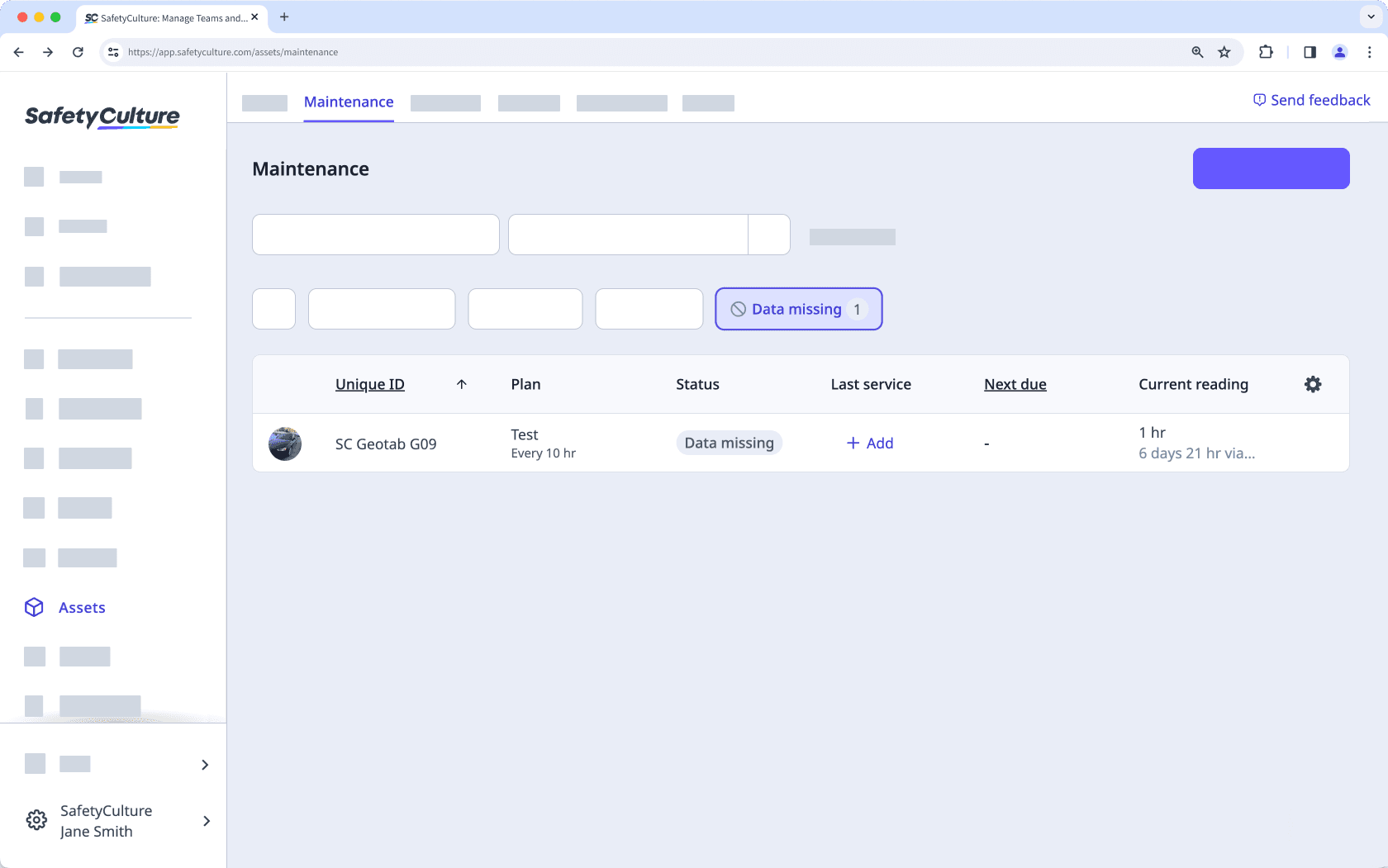Expand the SafetyCulture Jane Smith account menu chevron

(207, 821)
